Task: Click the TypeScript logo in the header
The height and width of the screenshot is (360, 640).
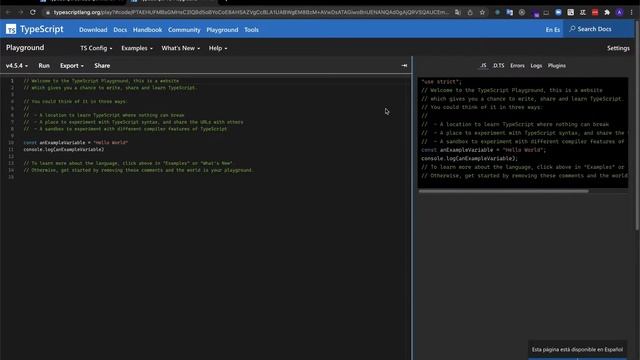Action: point(11,29)
